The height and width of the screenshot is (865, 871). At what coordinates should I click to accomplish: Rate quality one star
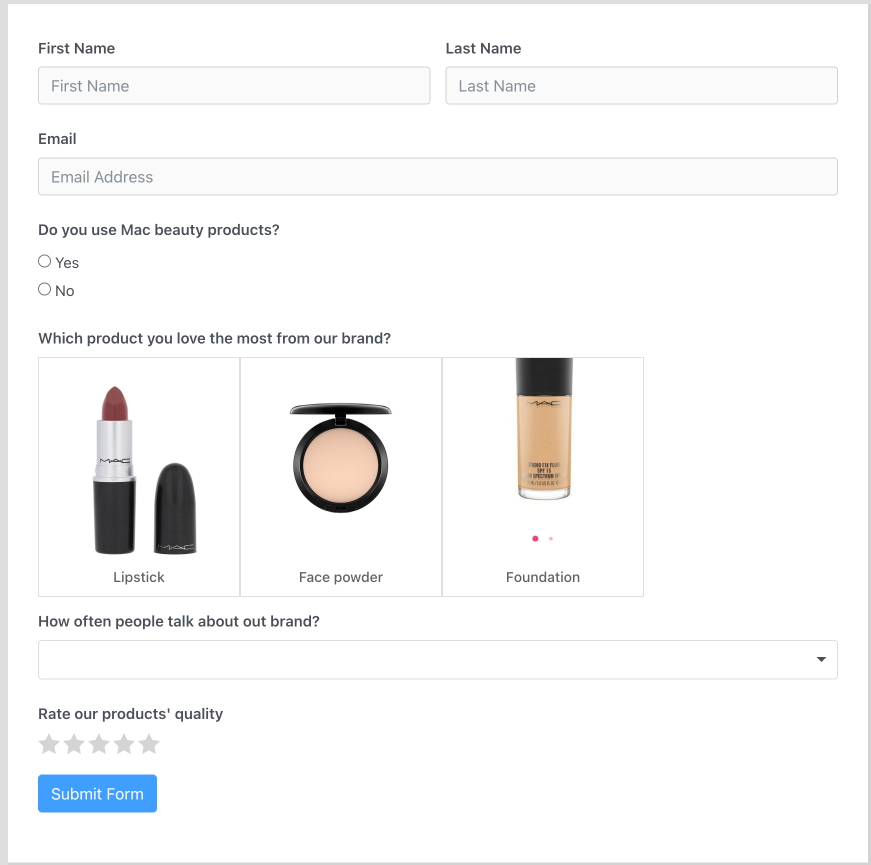[49, 744]
